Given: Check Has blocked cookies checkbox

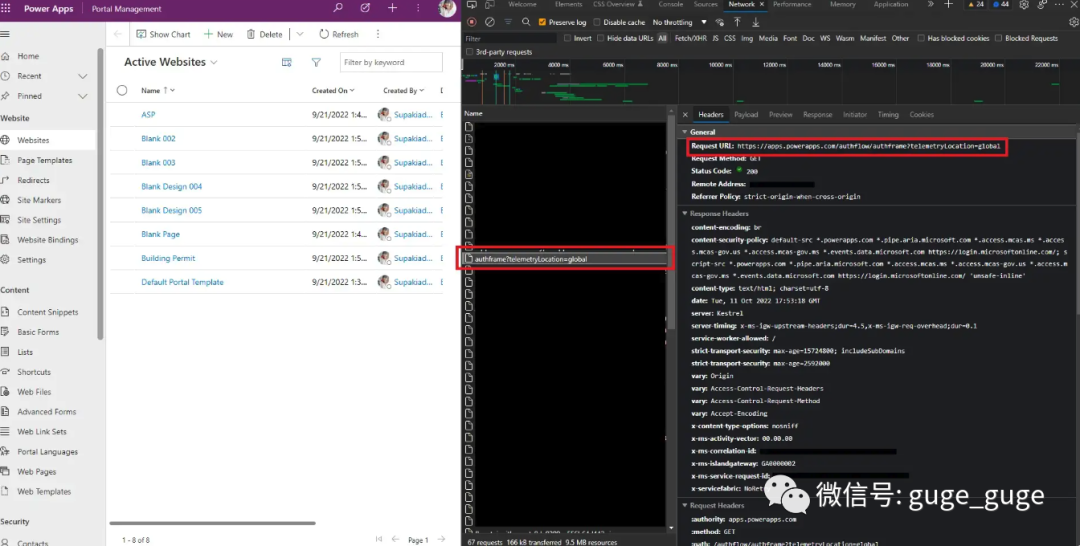Looking at the screenshot, I should 921,39.
